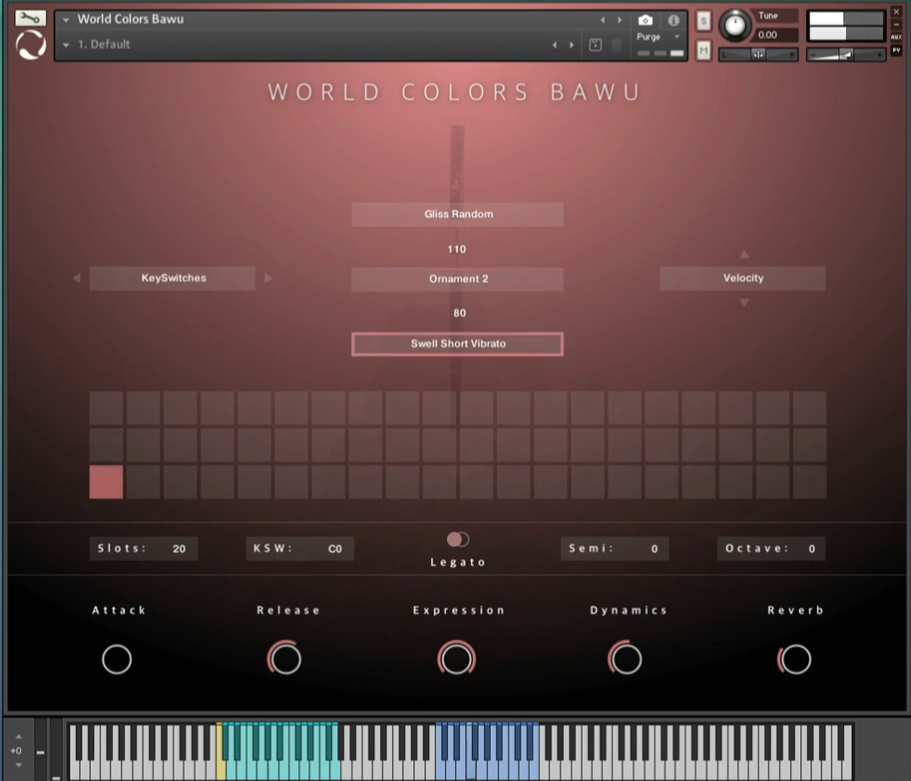The image size is (911, 781).
Task: Toggle the Legato switch
Action: [458, 540]
